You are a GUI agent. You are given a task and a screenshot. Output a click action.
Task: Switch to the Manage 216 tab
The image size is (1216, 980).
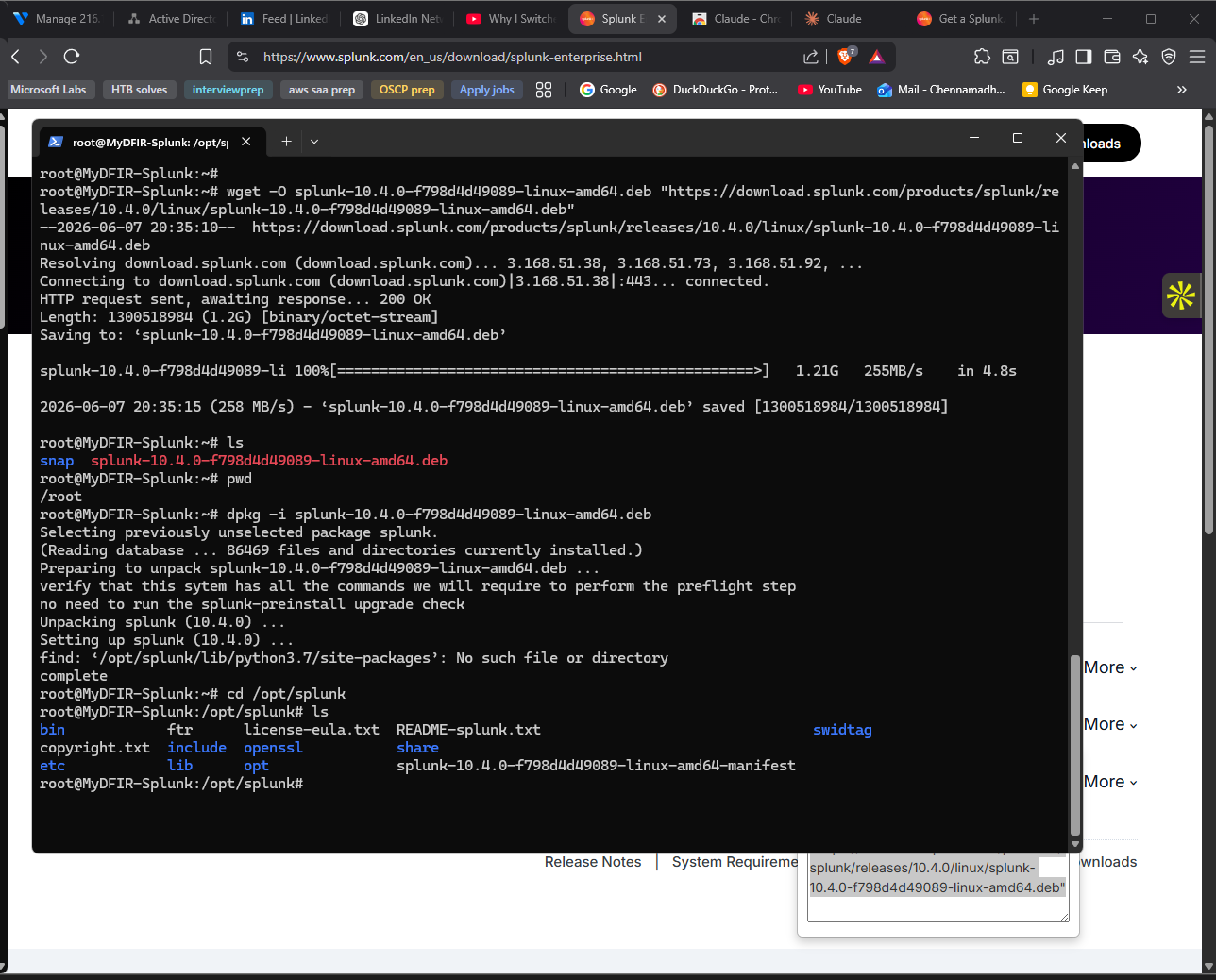pyautogui.click(x=57, y=19)
